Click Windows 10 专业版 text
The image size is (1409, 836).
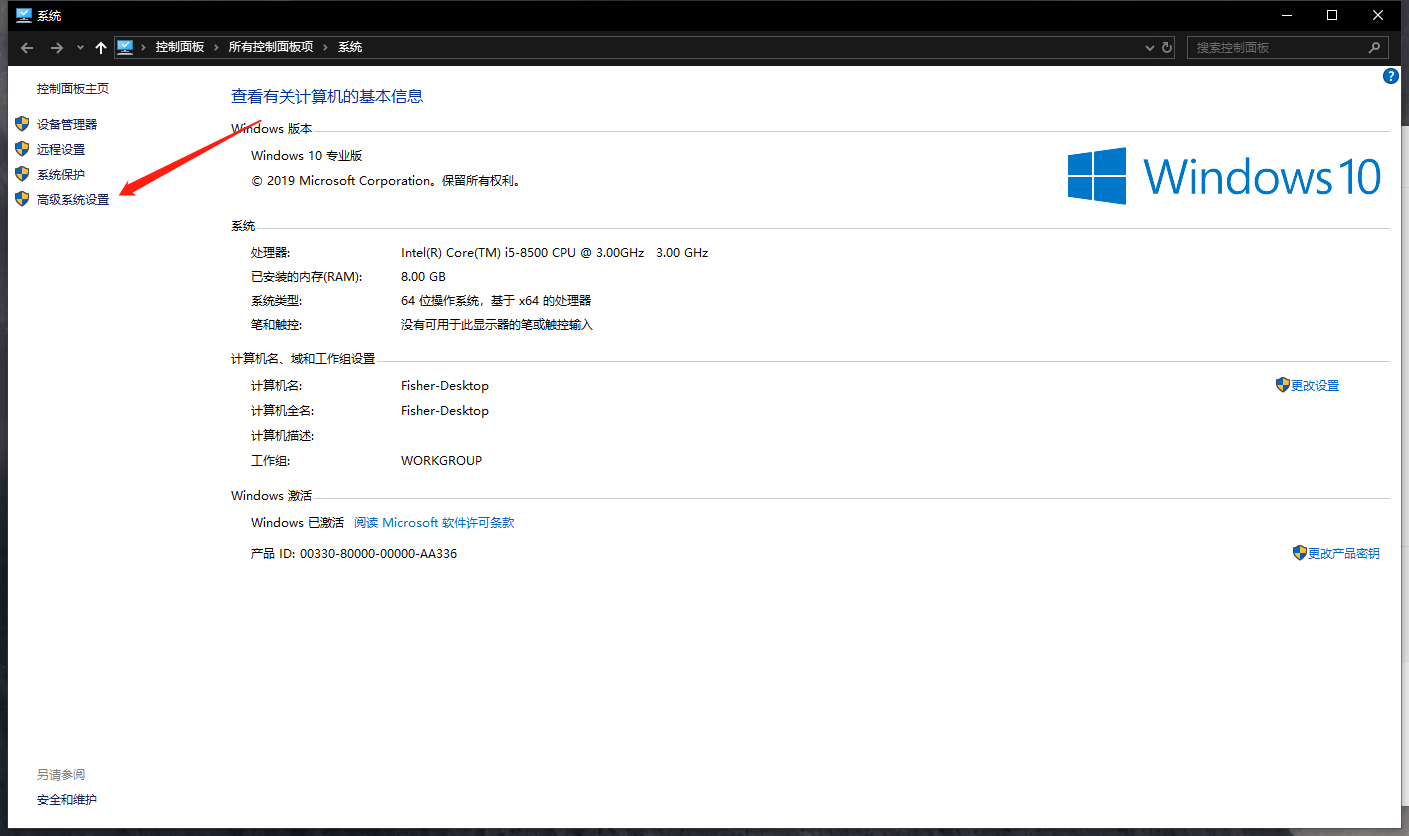click(306, 156)
